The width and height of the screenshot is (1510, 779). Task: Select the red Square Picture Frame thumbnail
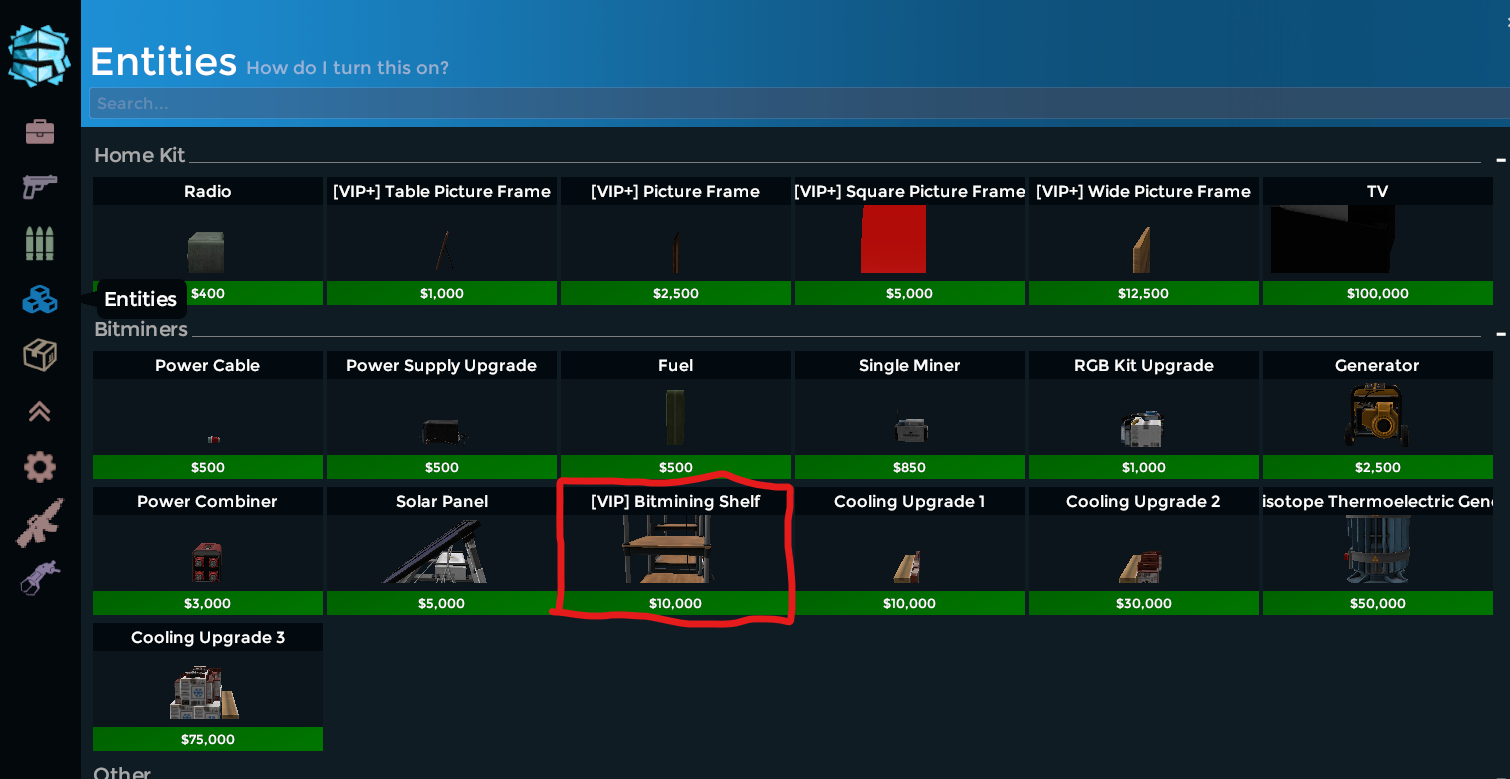(893, 240)
